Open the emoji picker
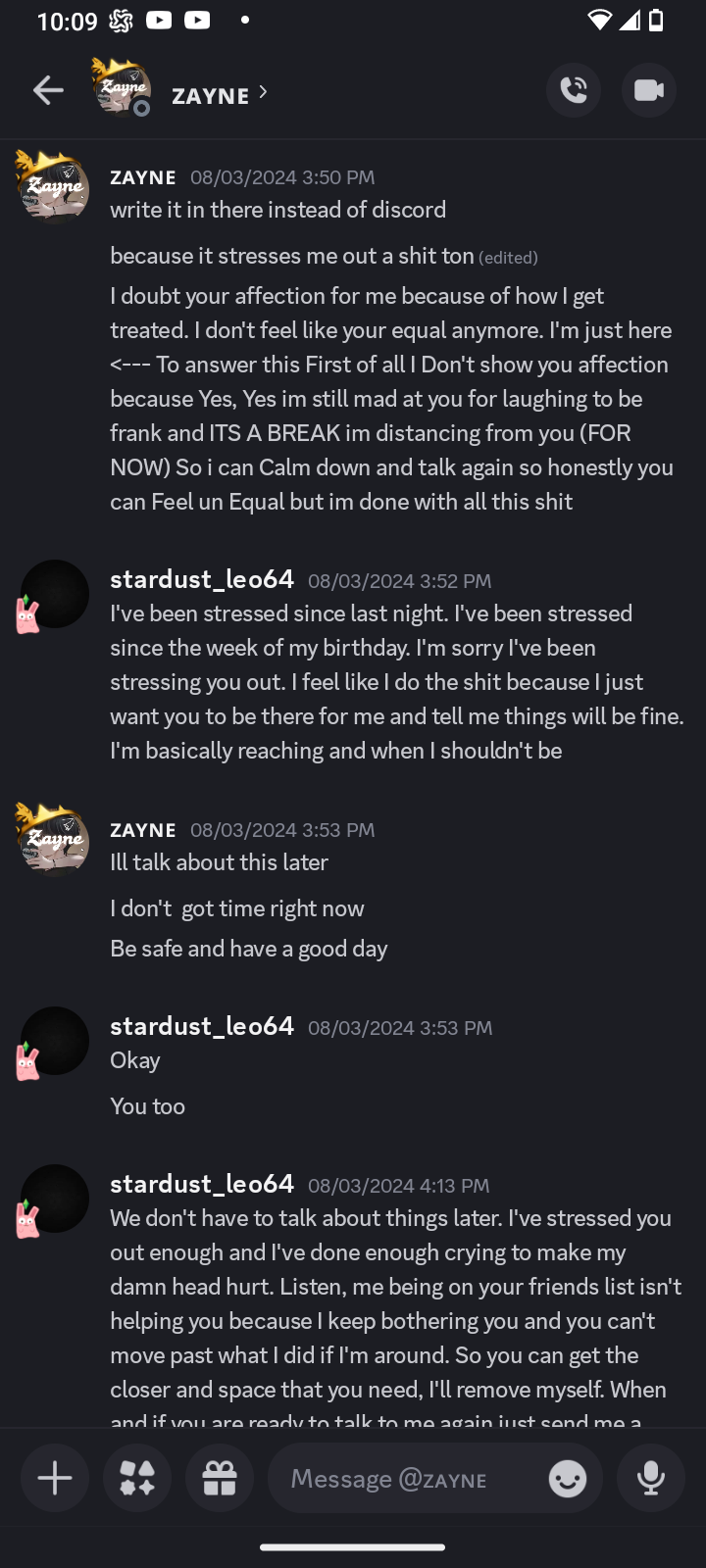Screen dimensions: 706x1568 568,1478
